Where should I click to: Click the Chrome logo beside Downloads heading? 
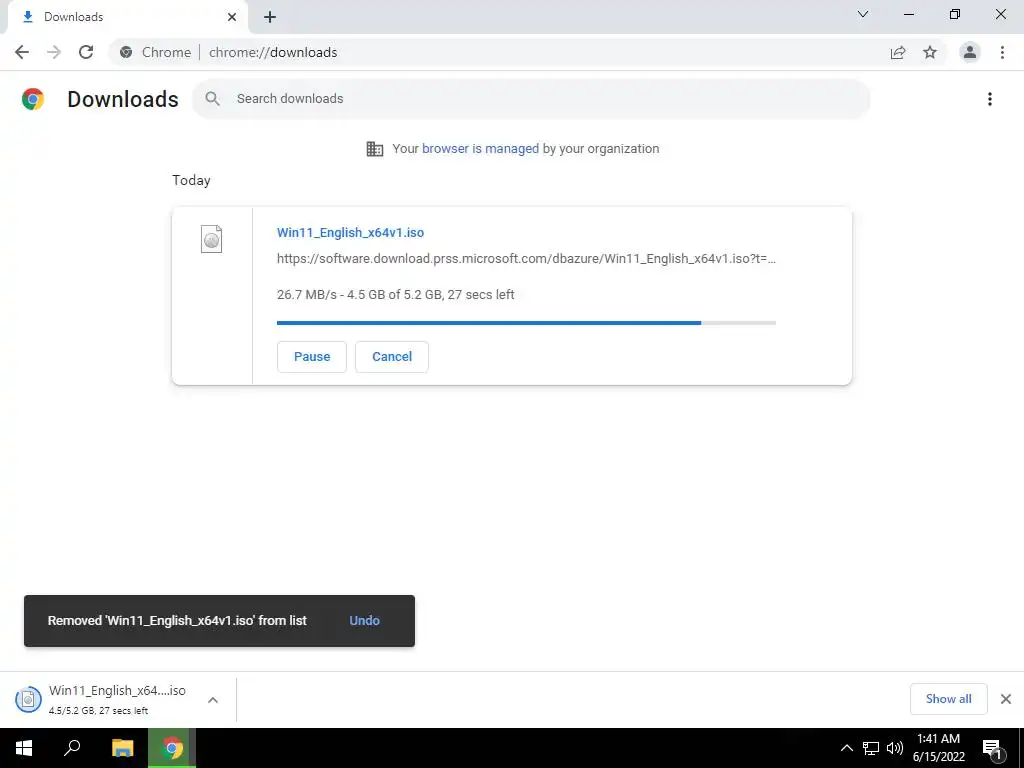point(33,99)
